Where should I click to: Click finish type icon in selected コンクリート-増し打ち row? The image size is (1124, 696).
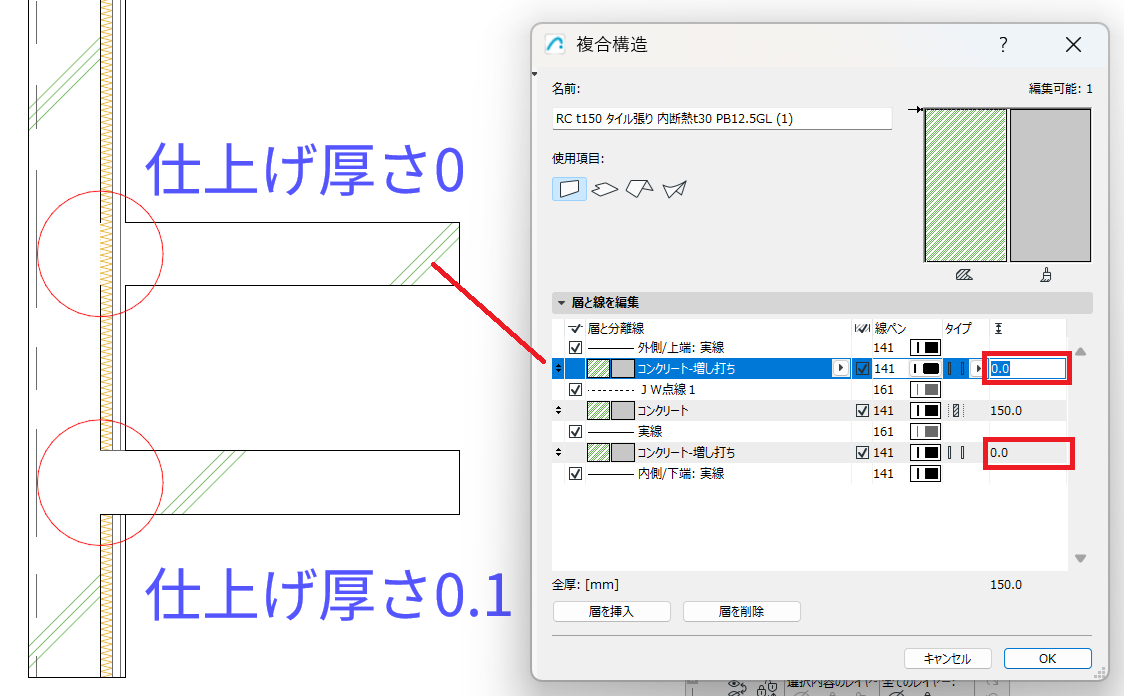[956, 368]
